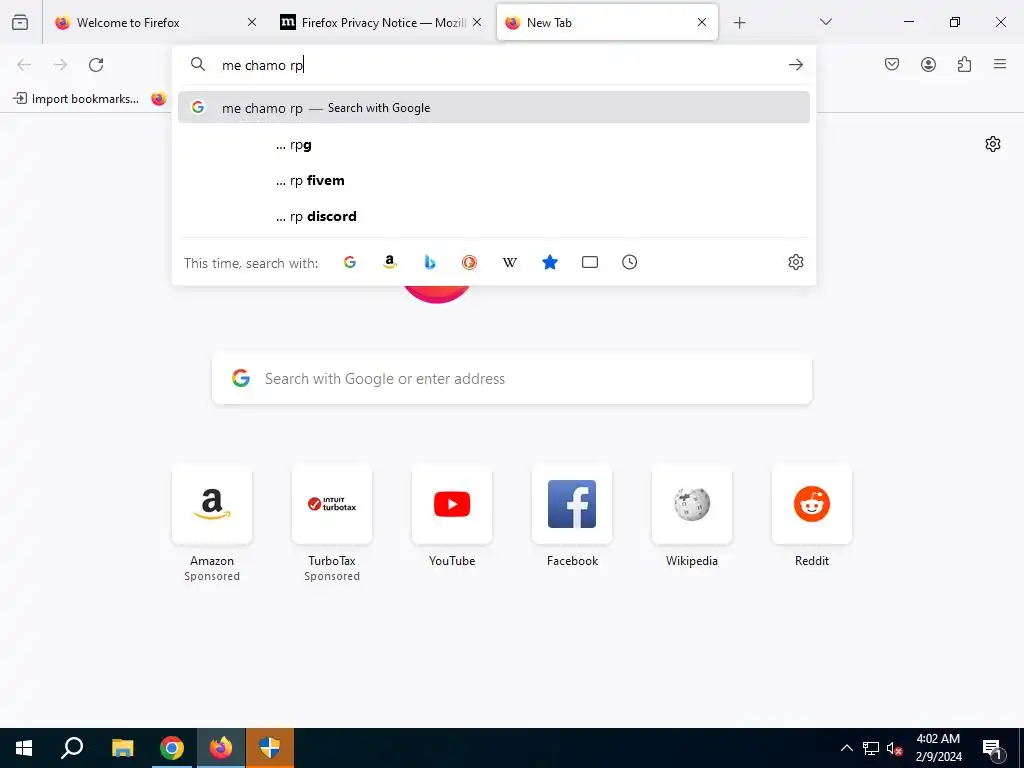The width and height of the screenshot is (1024, 768).
Task: Close the Welcome to Firefox tab
Action: (x=252, y=22)
